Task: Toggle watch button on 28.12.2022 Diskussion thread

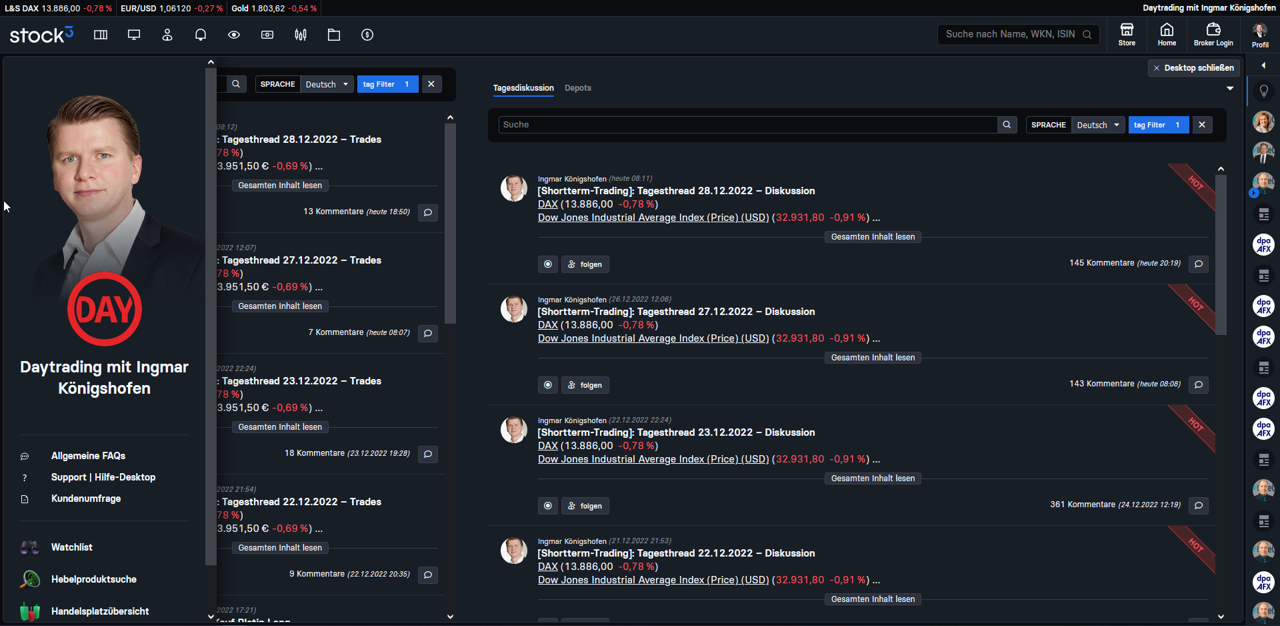Action: tap(548, 264)
